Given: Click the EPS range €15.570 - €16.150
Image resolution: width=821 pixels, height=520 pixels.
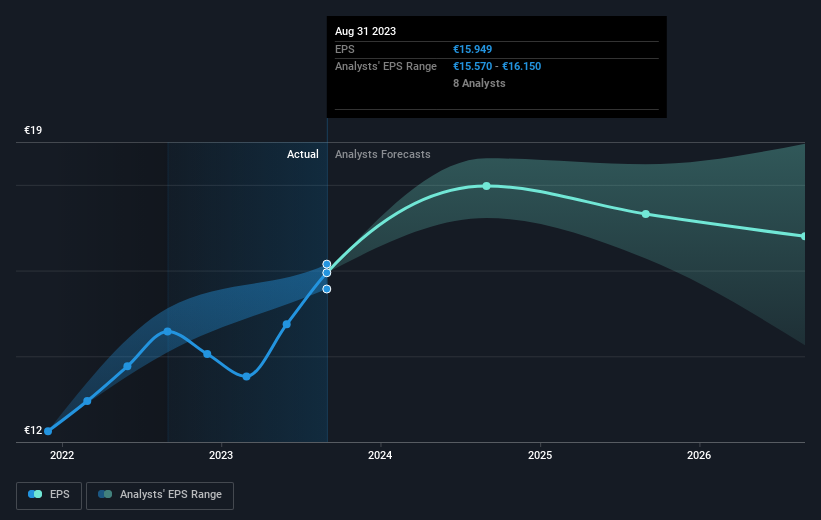Looking at the screenshot, I should (x=497, y=67).
